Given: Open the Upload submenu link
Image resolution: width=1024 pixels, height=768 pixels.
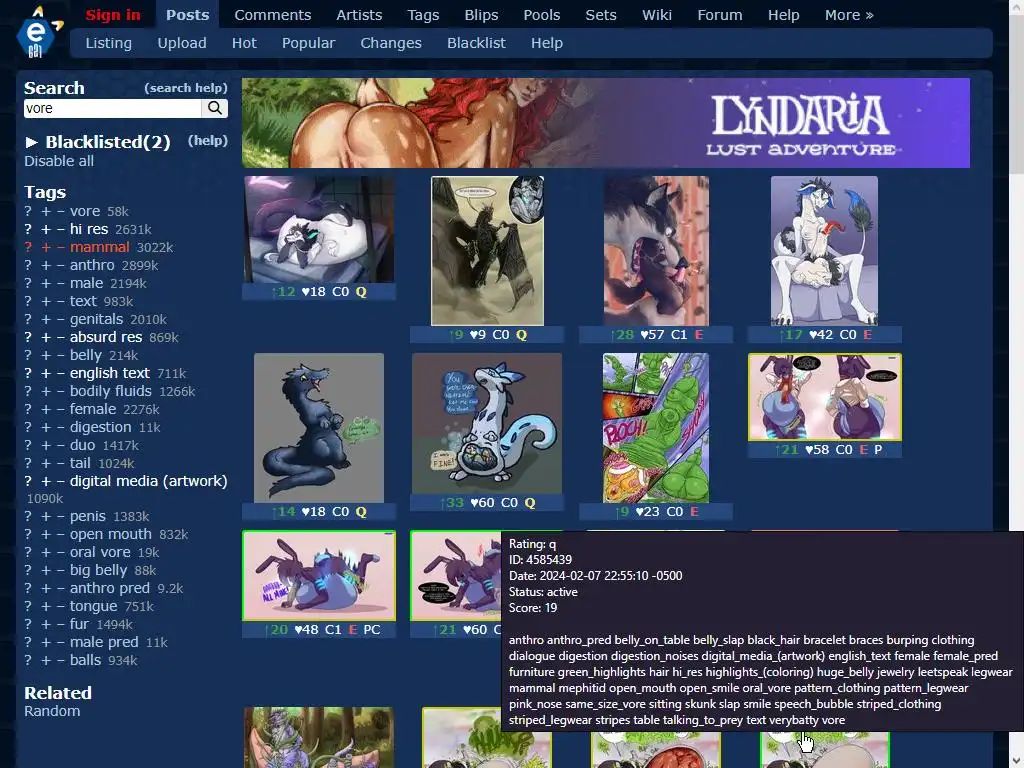Looking at the screenshot, I should pos(182,43).
